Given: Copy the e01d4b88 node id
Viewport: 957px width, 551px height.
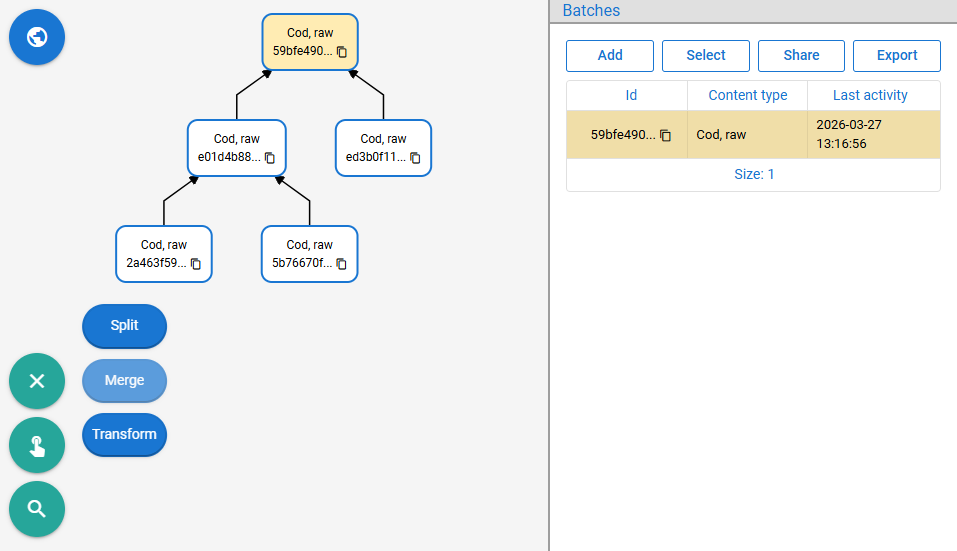Looking at the screenshot, I should click(269, 158).
